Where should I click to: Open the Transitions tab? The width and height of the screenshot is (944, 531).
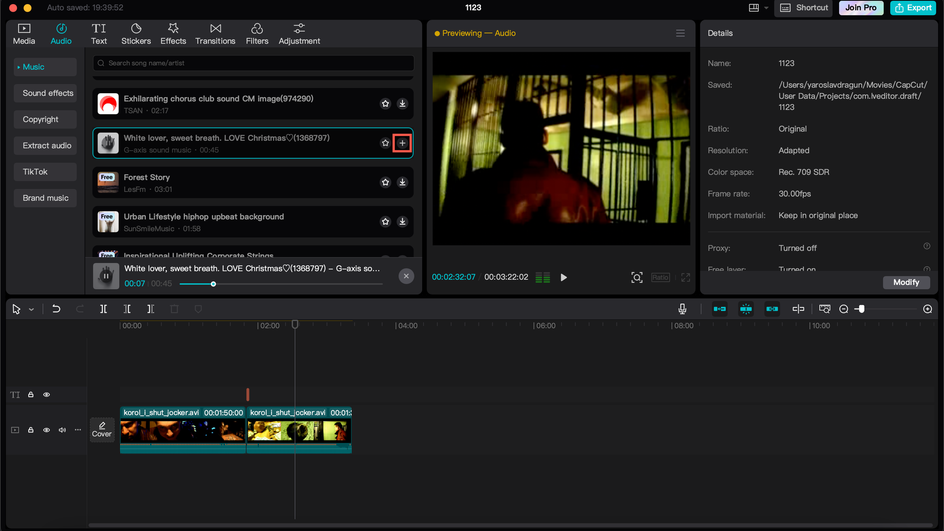pos(215,34)
